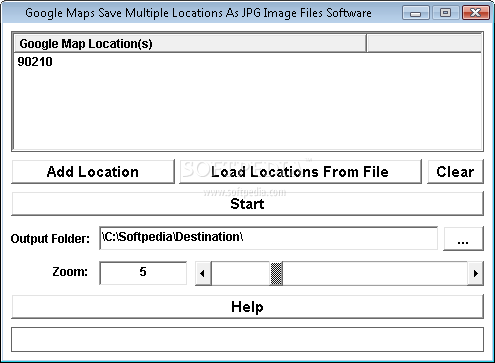The width and height of the screenshot is (495, 363).
Task: Maximize the application window
Action: pyautogui.click(x=446, y=13)
